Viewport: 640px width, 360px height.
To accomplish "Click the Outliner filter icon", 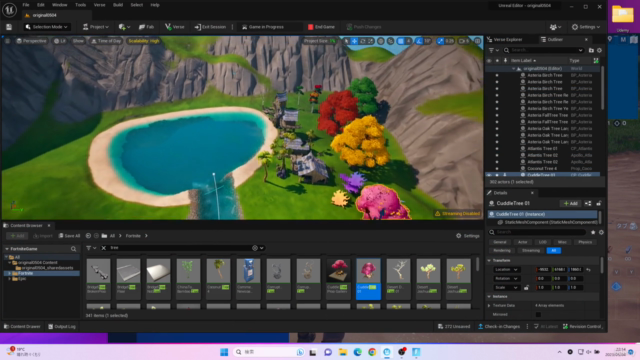I will click(493, 50).
